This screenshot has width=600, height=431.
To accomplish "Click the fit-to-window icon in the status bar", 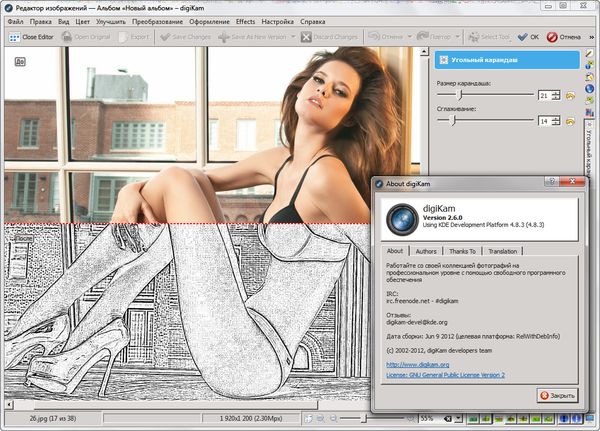I will (x=308, y=419).
